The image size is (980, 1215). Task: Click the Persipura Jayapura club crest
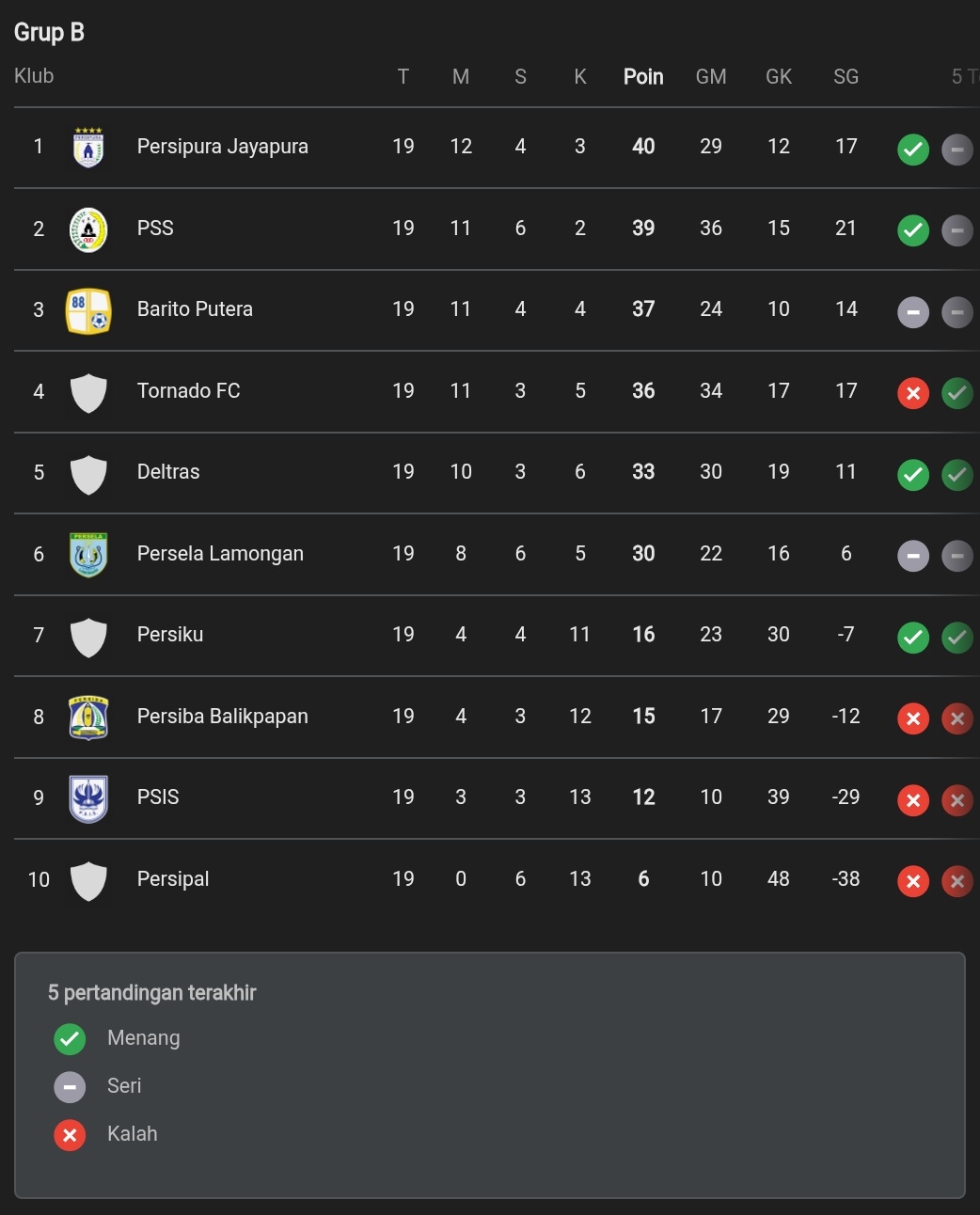tap(88, 148)
